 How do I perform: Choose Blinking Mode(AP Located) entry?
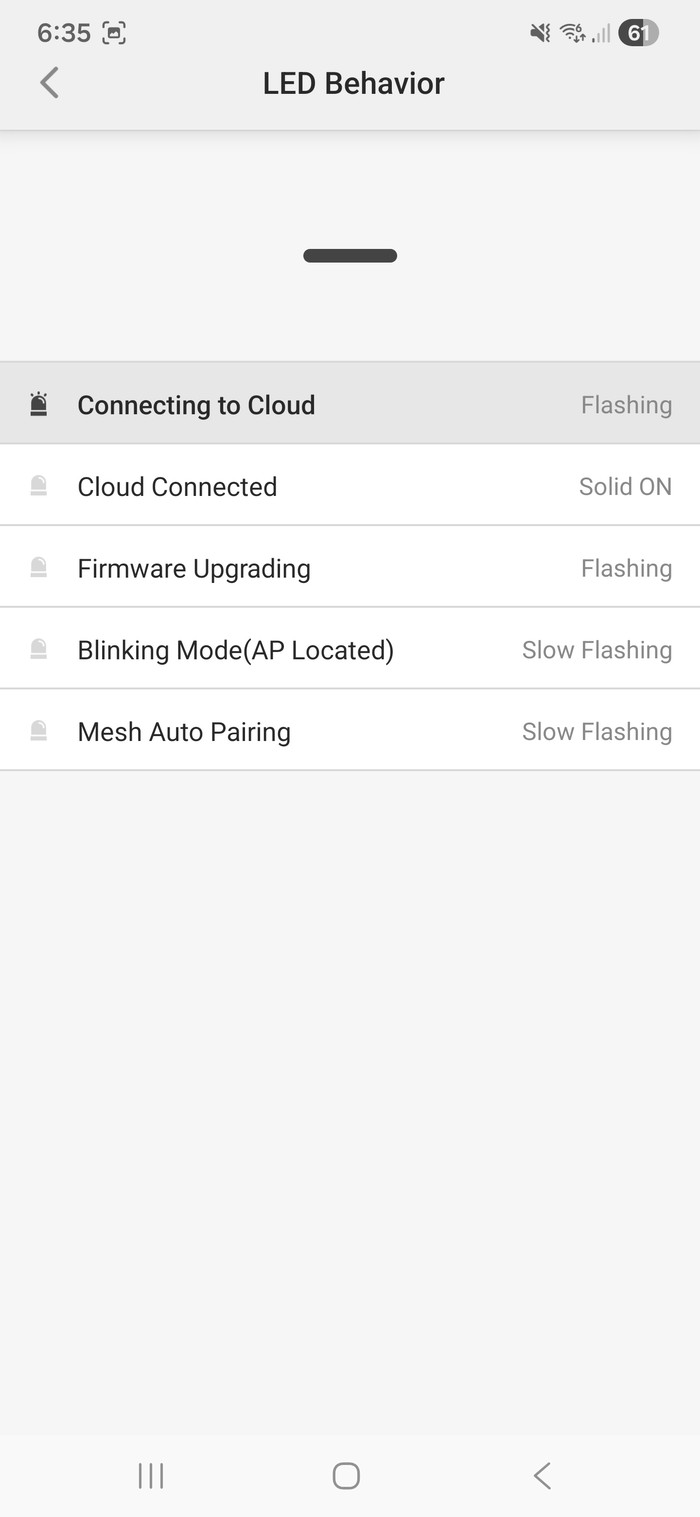(350, 650)
